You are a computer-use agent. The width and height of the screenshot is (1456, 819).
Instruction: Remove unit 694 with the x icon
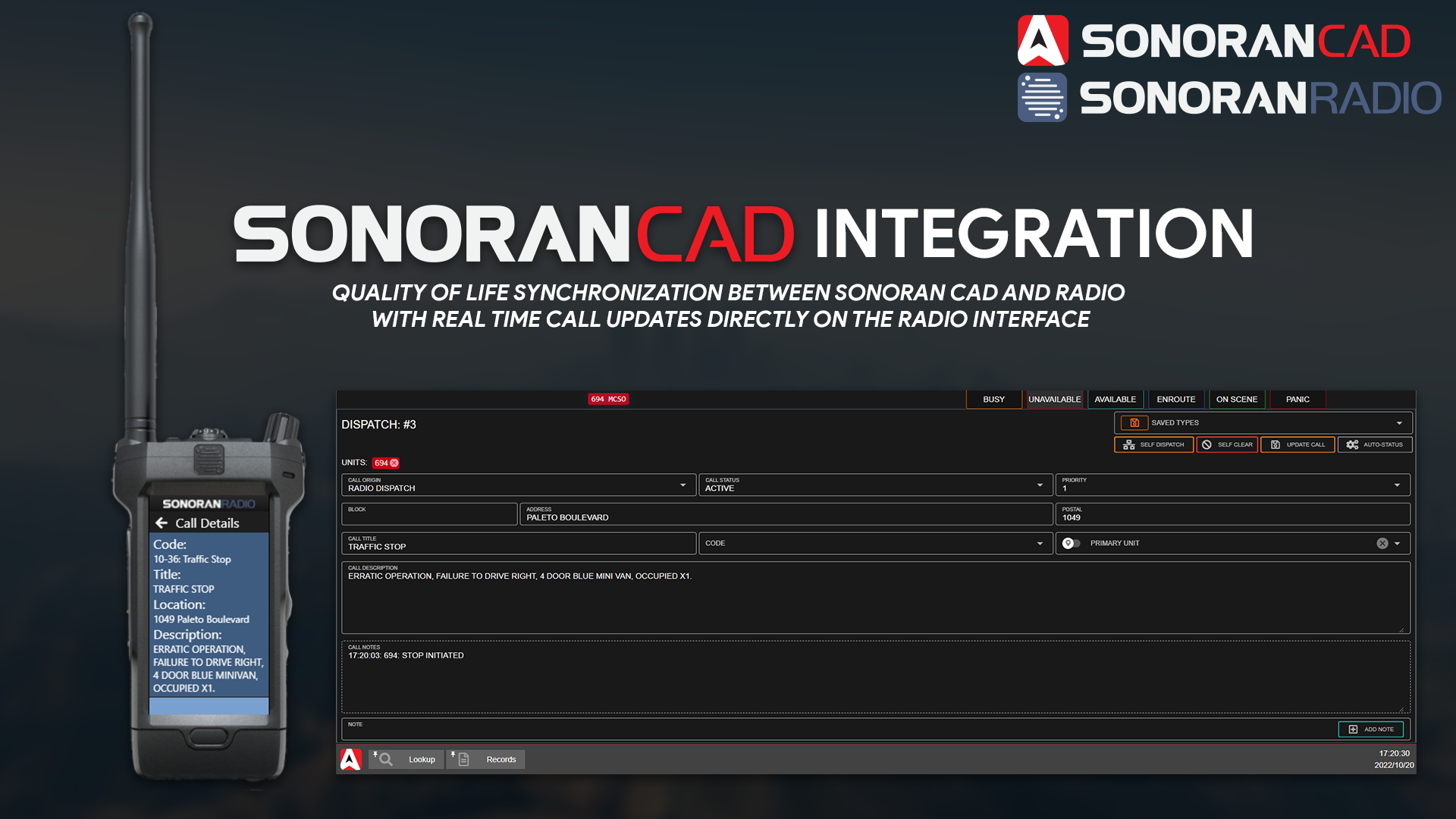click(394, 463)
